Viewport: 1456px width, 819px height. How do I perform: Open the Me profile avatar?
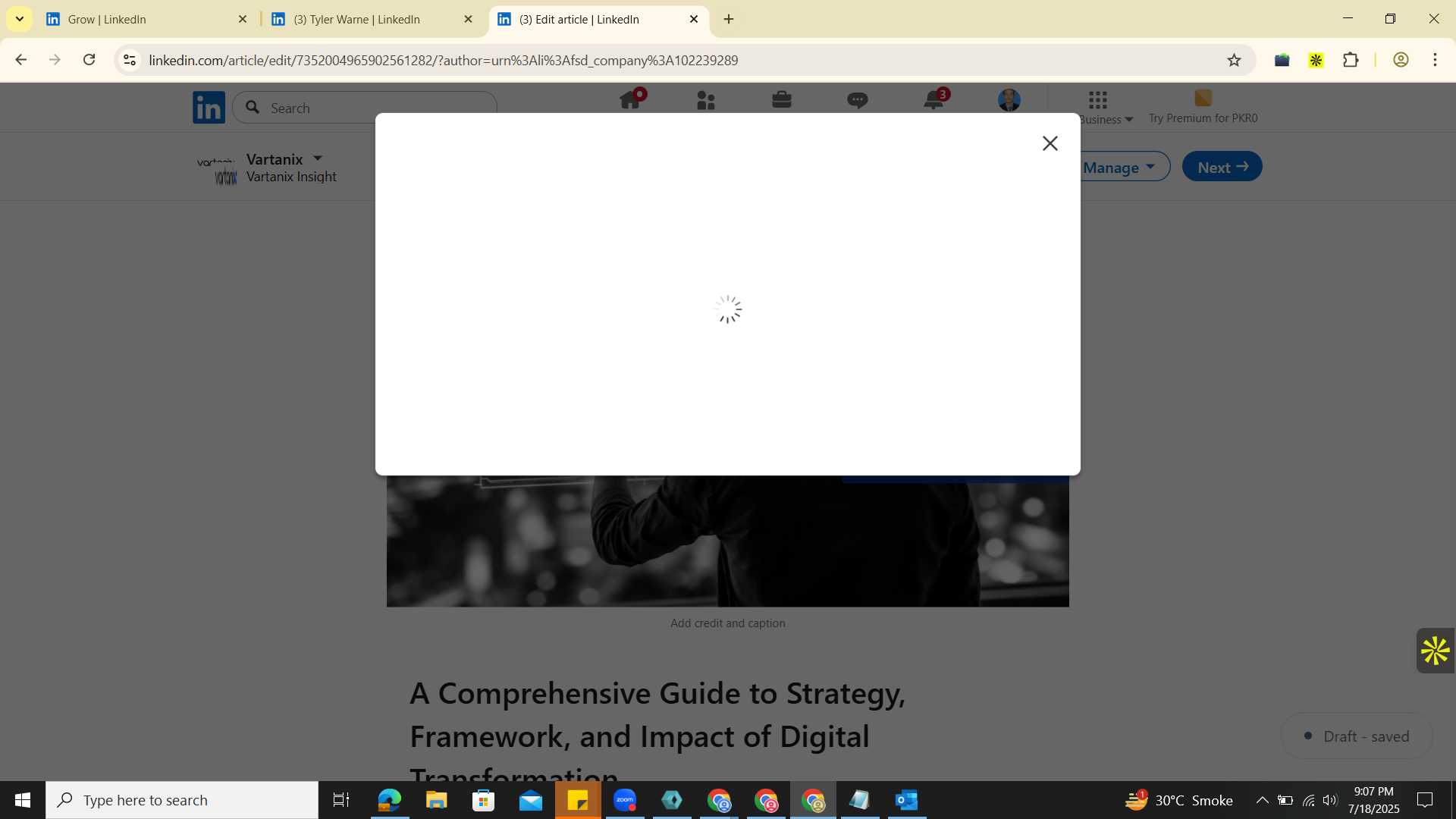(1009, 100)
